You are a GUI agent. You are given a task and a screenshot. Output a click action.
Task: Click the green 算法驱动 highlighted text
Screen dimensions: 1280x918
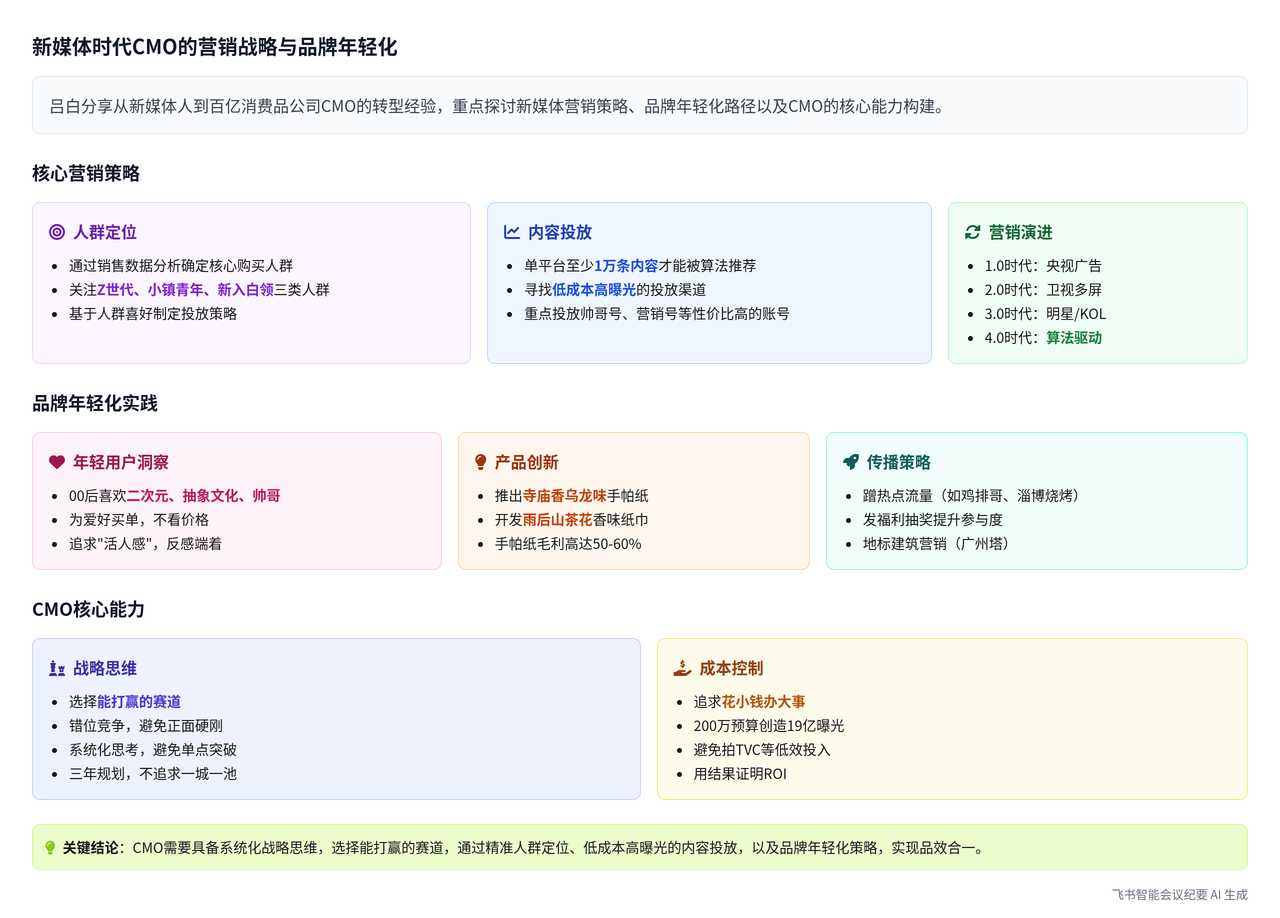click(x=1074, y=338)
